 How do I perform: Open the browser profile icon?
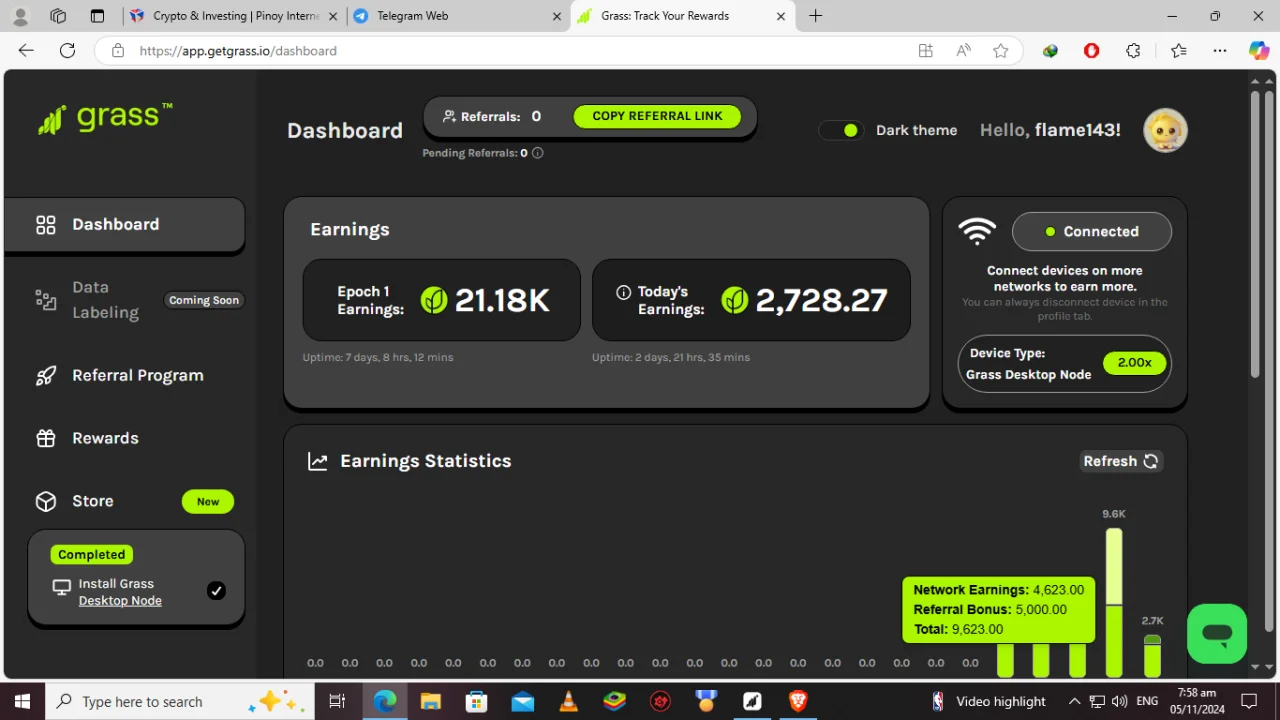pyautogui.click(x=21, y=16)
